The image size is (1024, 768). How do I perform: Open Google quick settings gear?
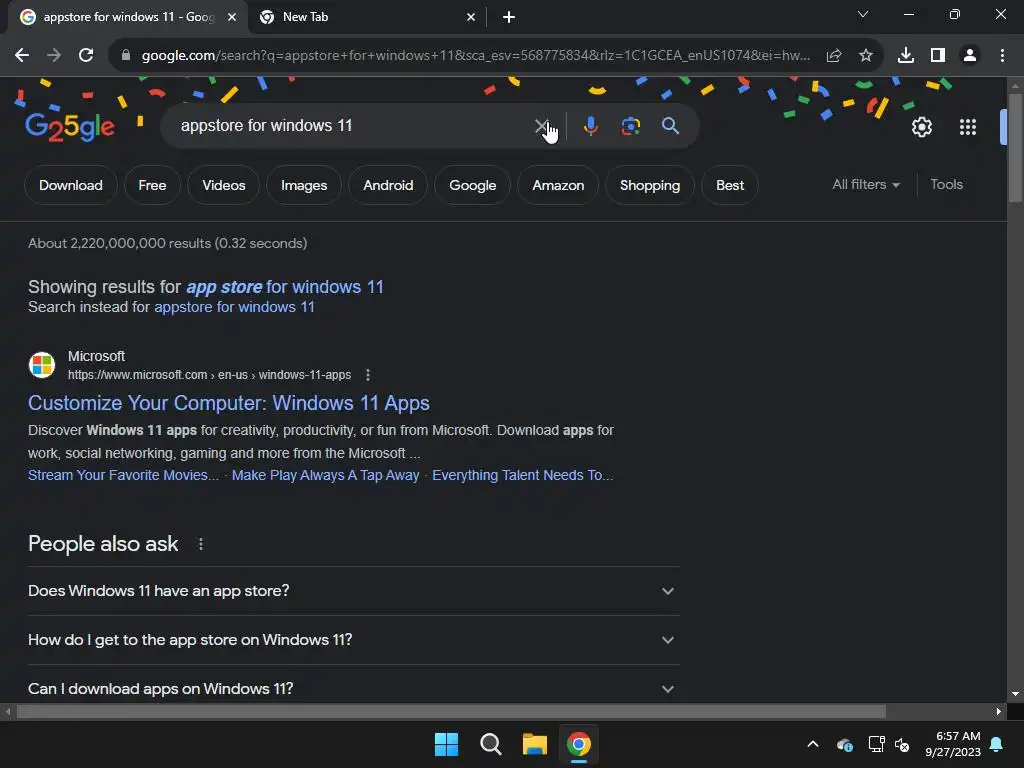[x=921, y=127]
